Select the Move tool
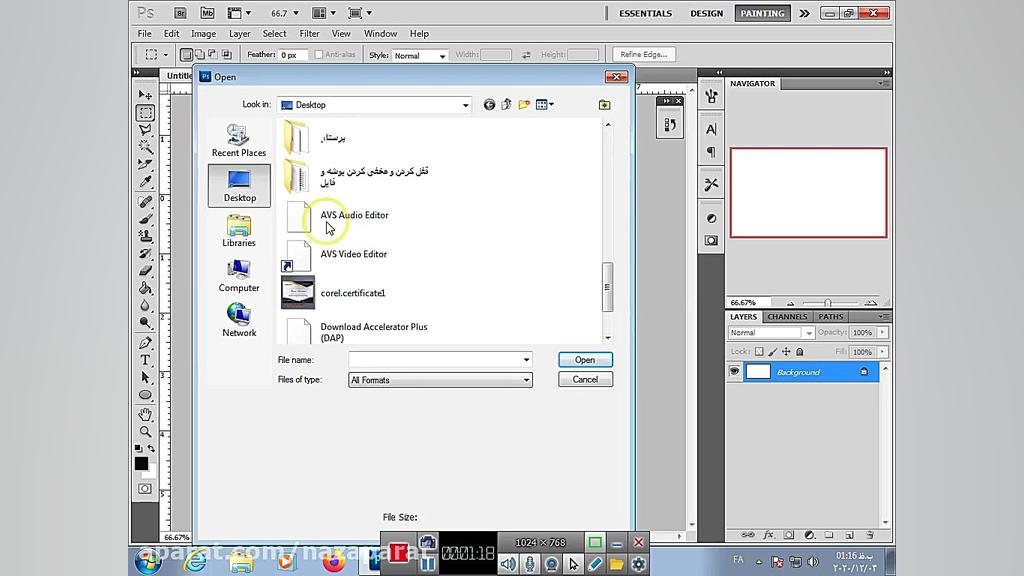Viewport: 1024px width, 576px height. (145, 95)
